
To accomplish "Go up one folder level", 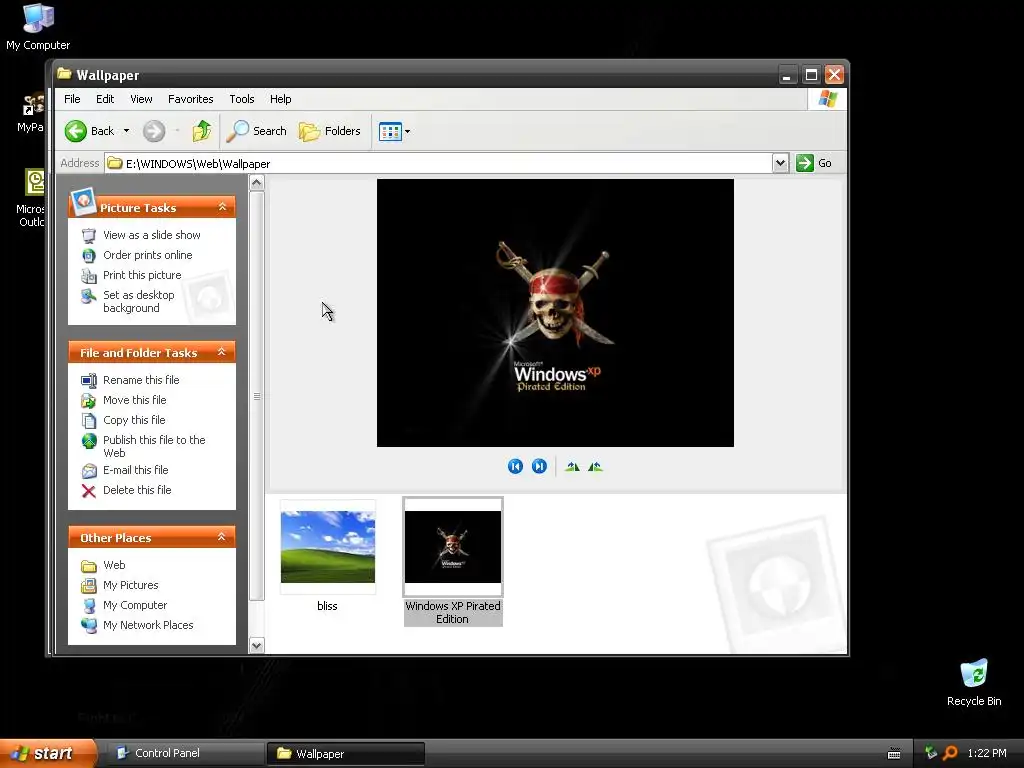I will click(x=202, y=131).
